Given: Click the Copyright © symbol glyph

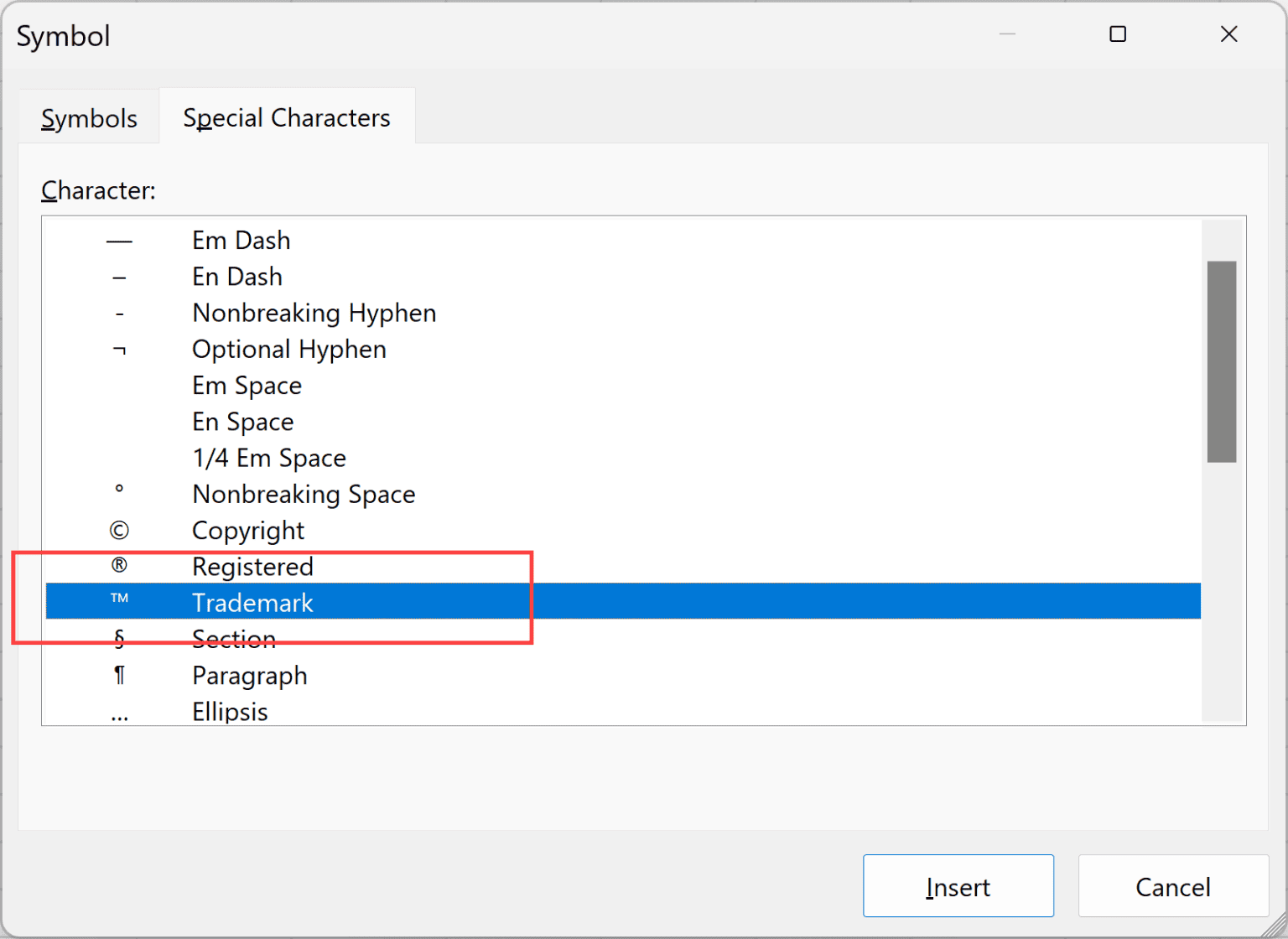Looking at the screenshot, I should pos(119,530).
